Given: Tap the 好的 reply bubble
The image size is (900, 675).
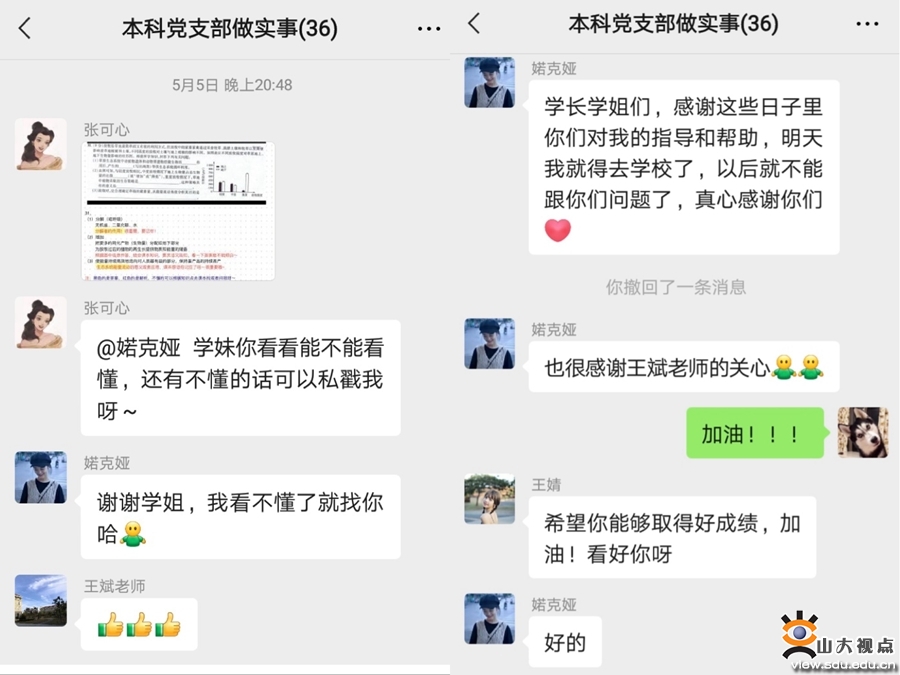Looking at the screenshot, I should (565, 642).
